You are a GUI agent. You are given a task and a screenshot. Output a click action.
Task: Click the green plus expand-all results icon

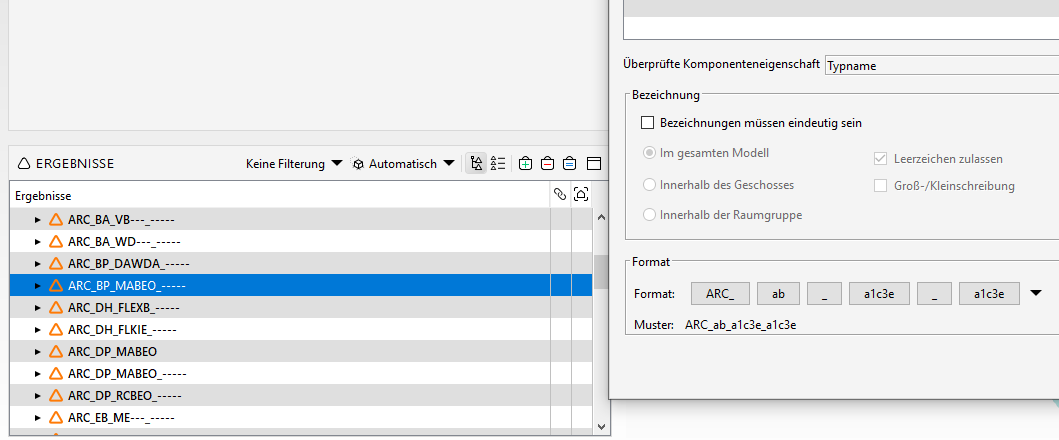[526, 164]
